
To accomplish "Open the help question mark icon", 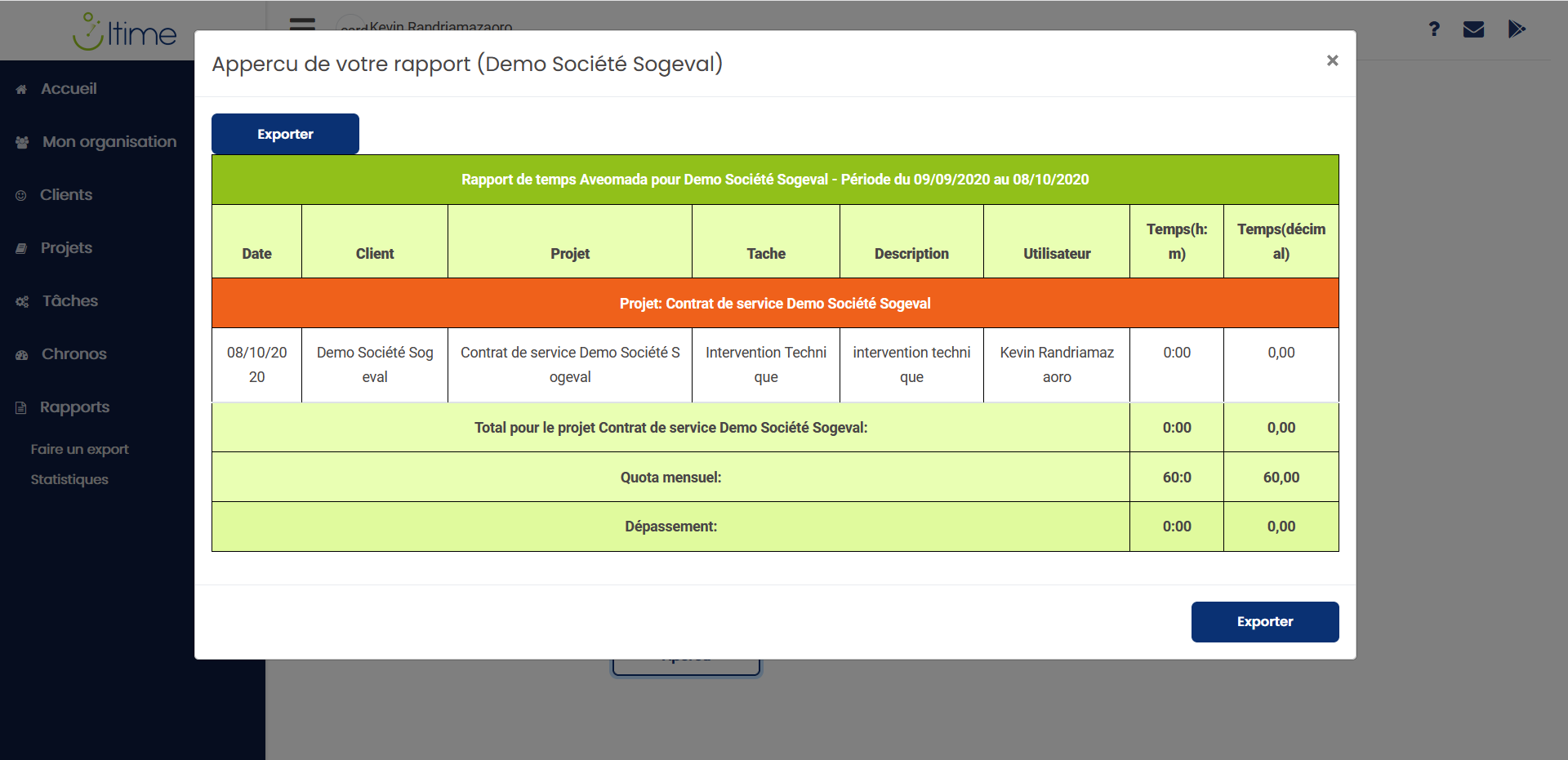I will click(x=1434, y=29).
